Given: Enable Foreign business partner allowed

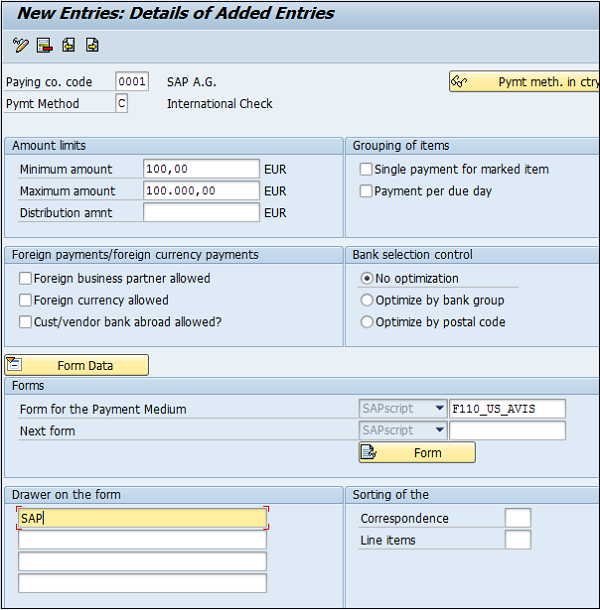Looking at the screenshot, I should pos(25,279).
